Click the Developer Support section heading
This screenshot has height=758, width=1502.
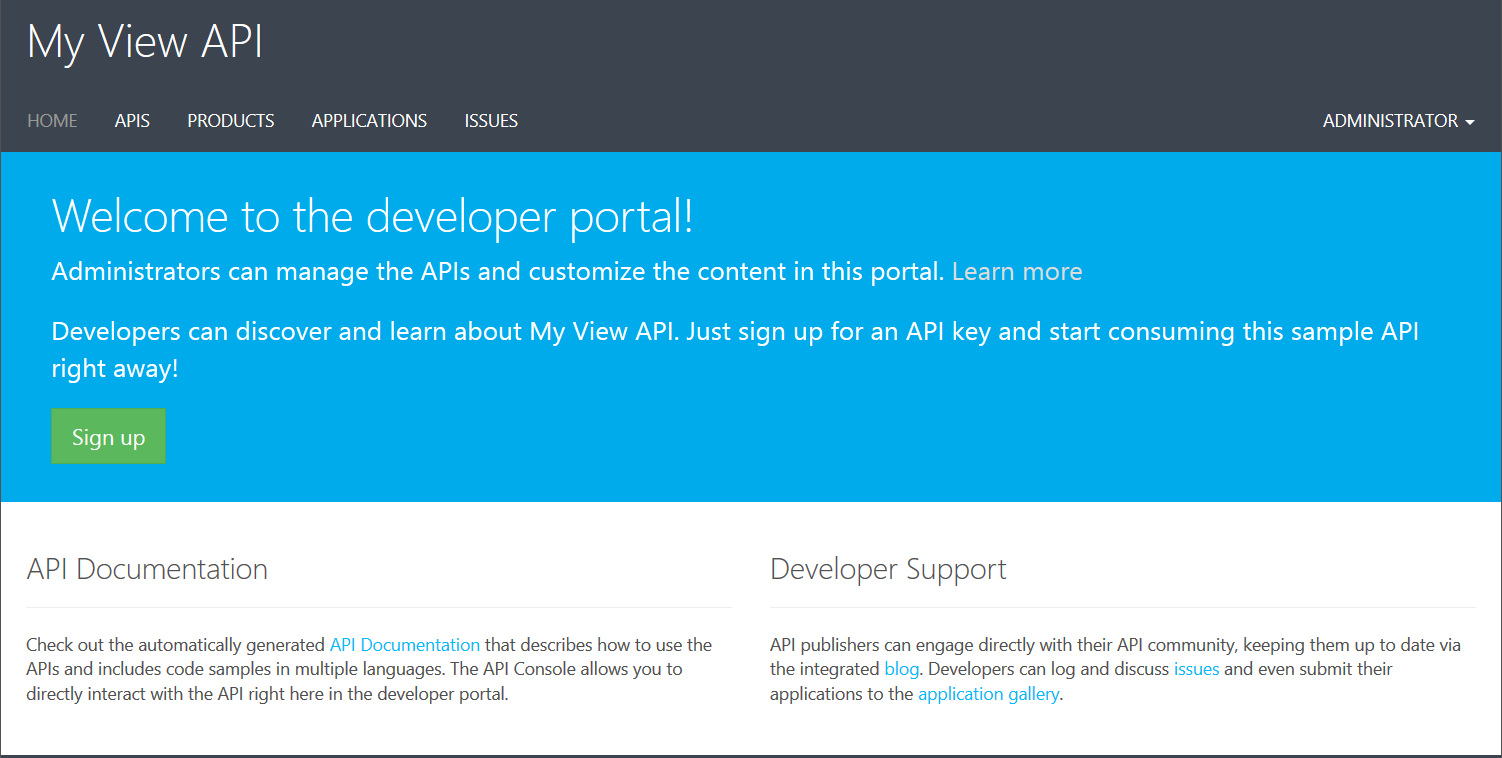888,570
